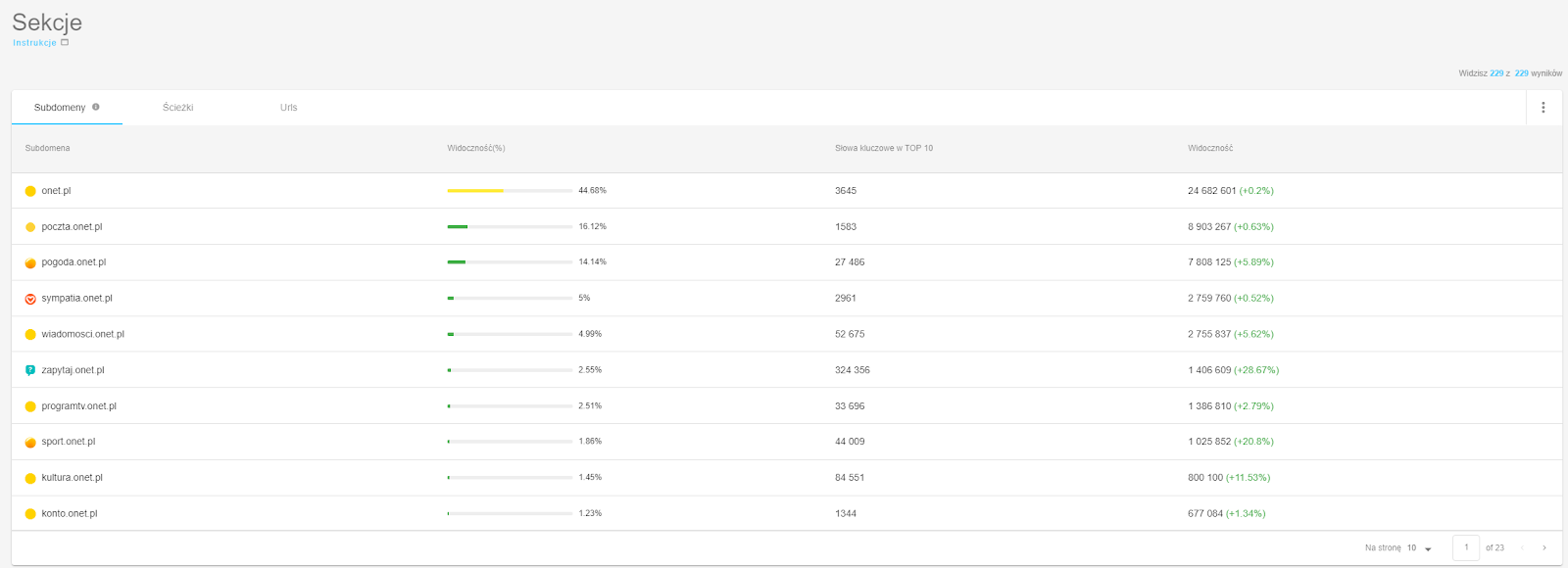Click the programtv.onet.pl subdomain name
Viewport: 1568px width, 568px height.
click(x=78, y=406)
